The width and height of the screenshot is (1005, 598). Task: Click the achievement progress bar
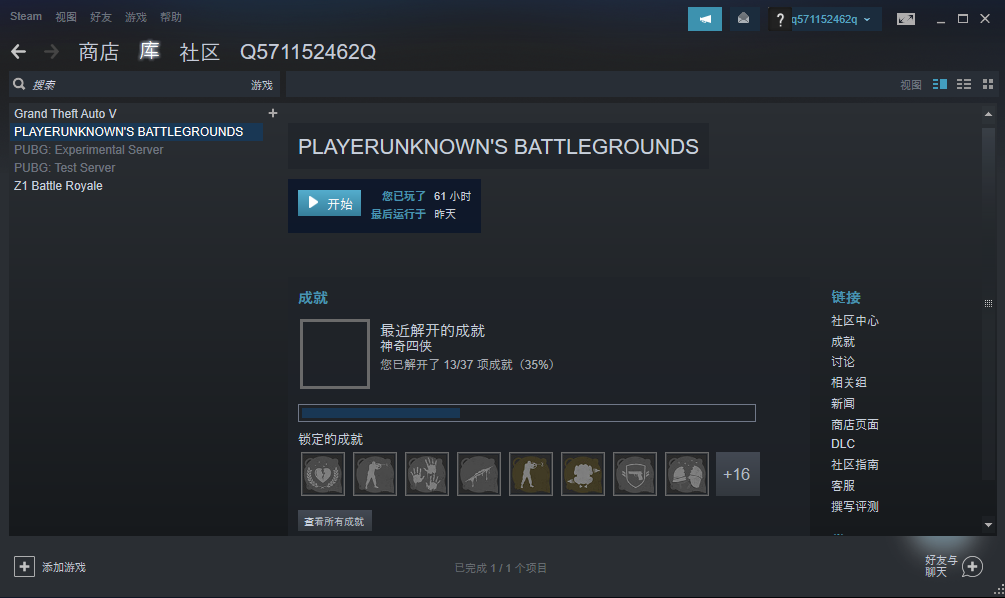tap(527, 413)
